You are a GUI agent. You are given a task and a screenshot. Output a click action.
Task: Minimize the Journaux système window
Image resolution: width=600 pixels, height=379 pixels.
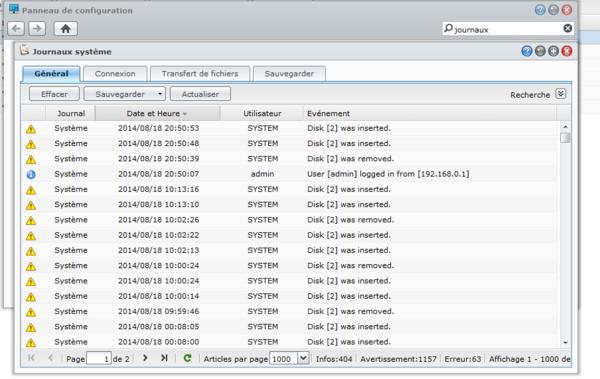pyautogui.click(x=540, y=51)
